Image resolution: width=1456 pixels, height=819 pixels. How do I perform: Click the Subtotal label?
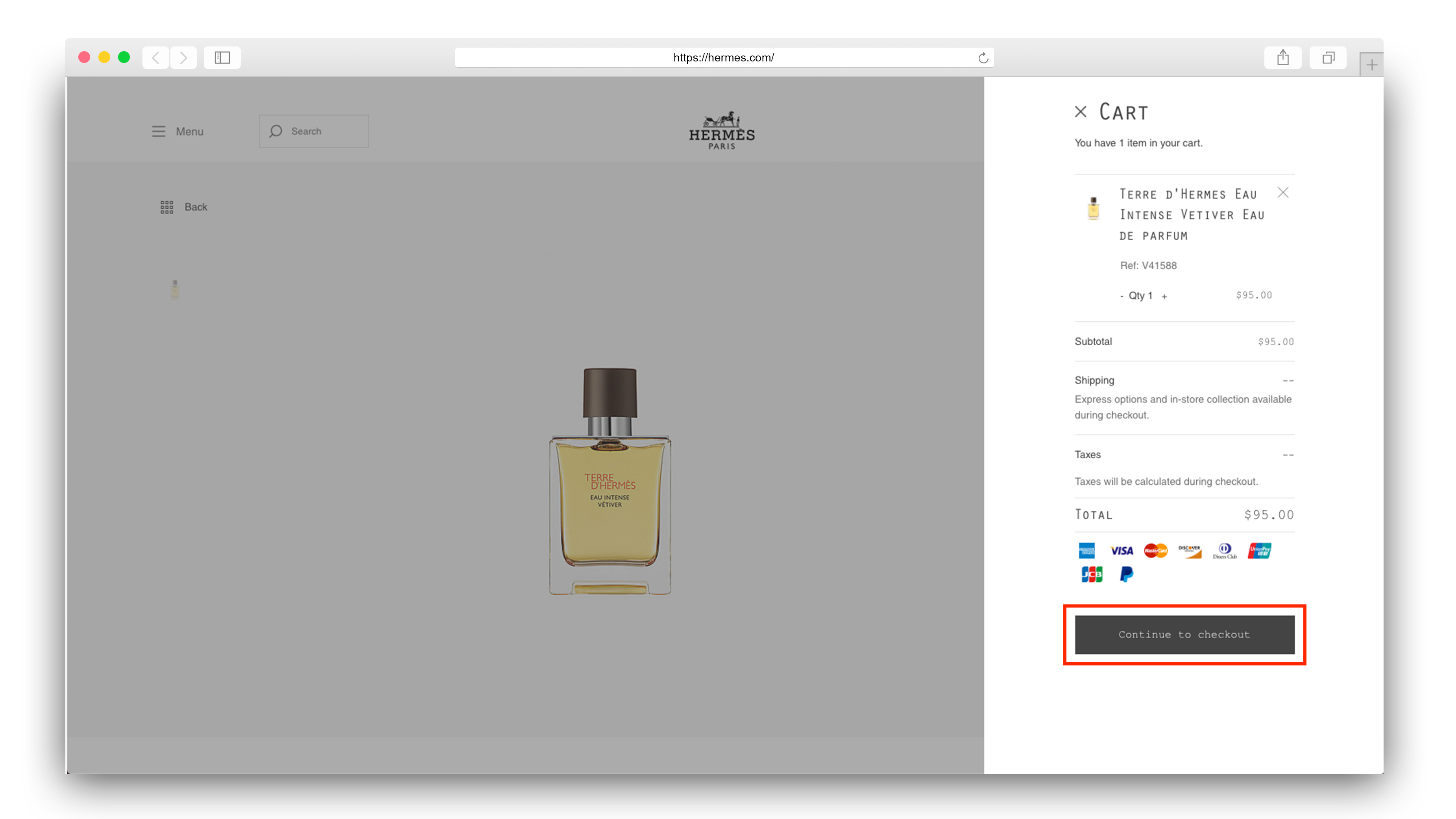pyautogui.click(x=1092, y=341)
